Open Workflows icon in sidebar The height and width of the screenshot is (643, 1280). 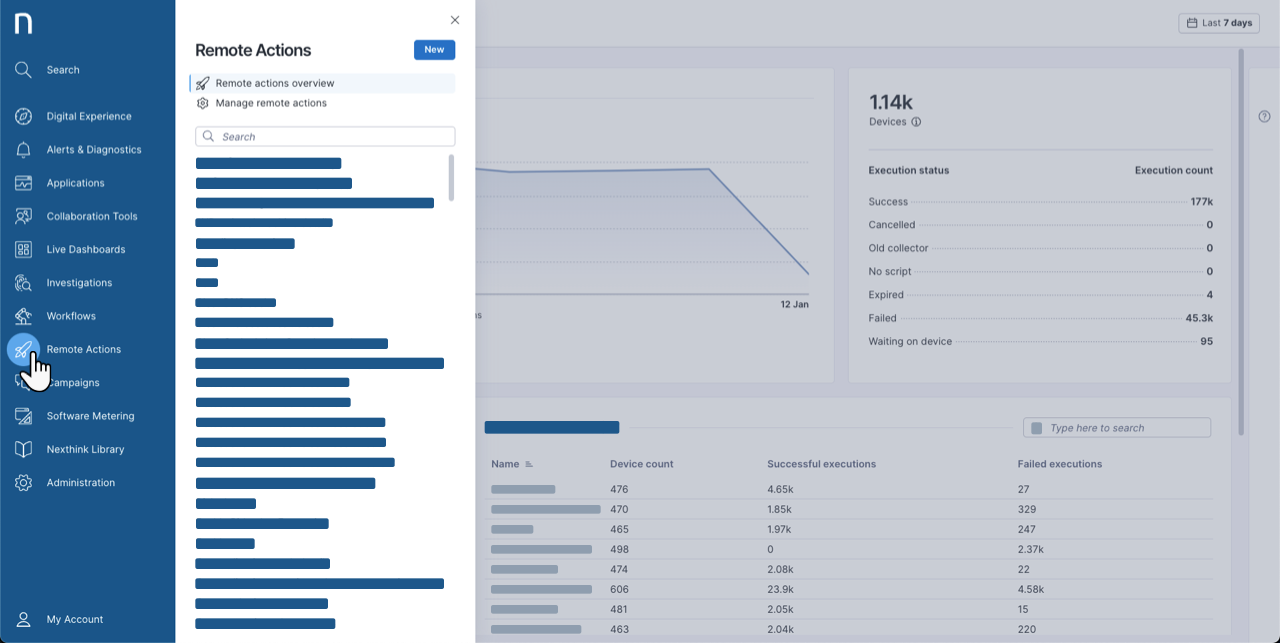click(23, 316)
